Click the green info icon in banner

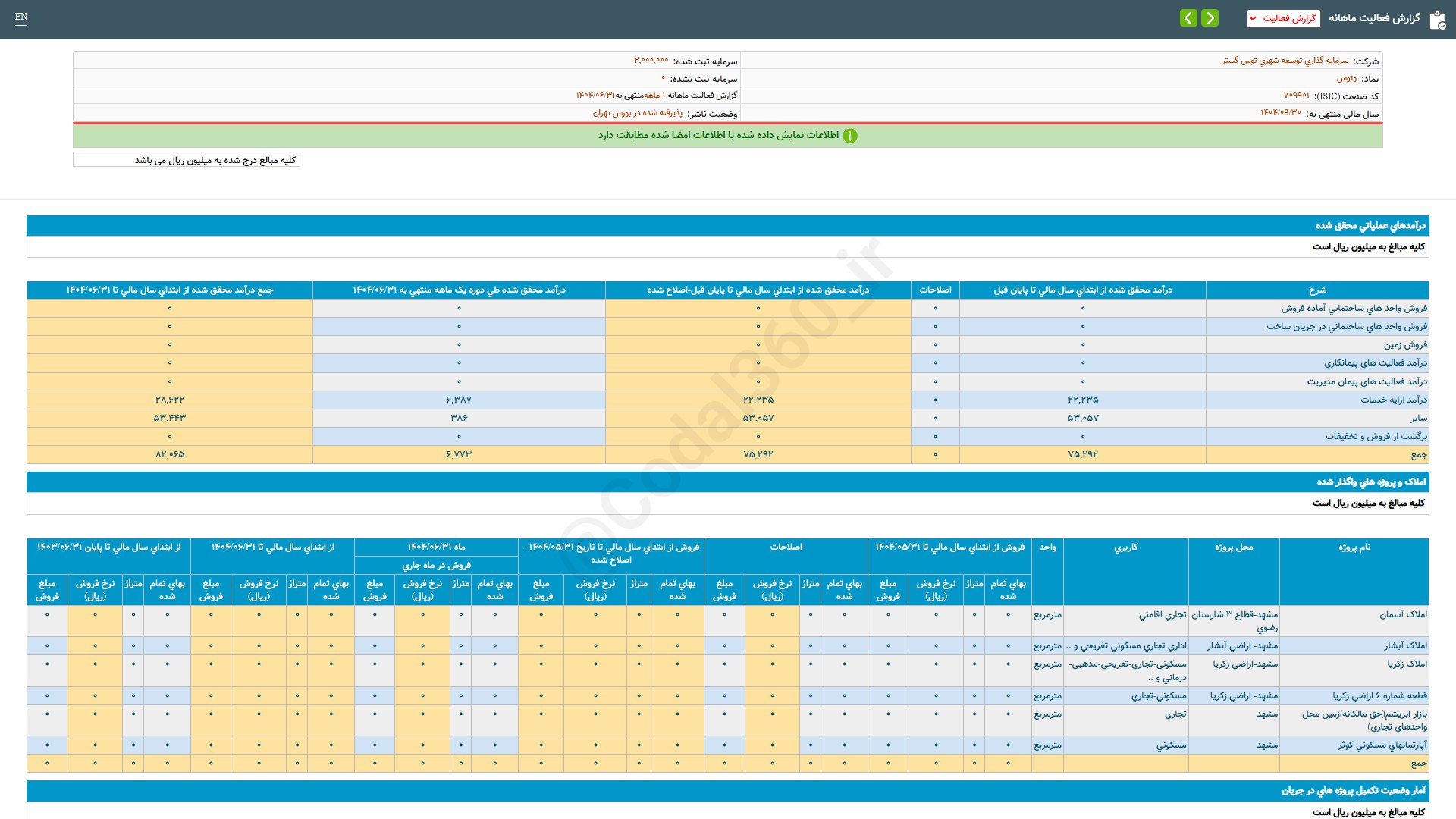coord(850,136)
